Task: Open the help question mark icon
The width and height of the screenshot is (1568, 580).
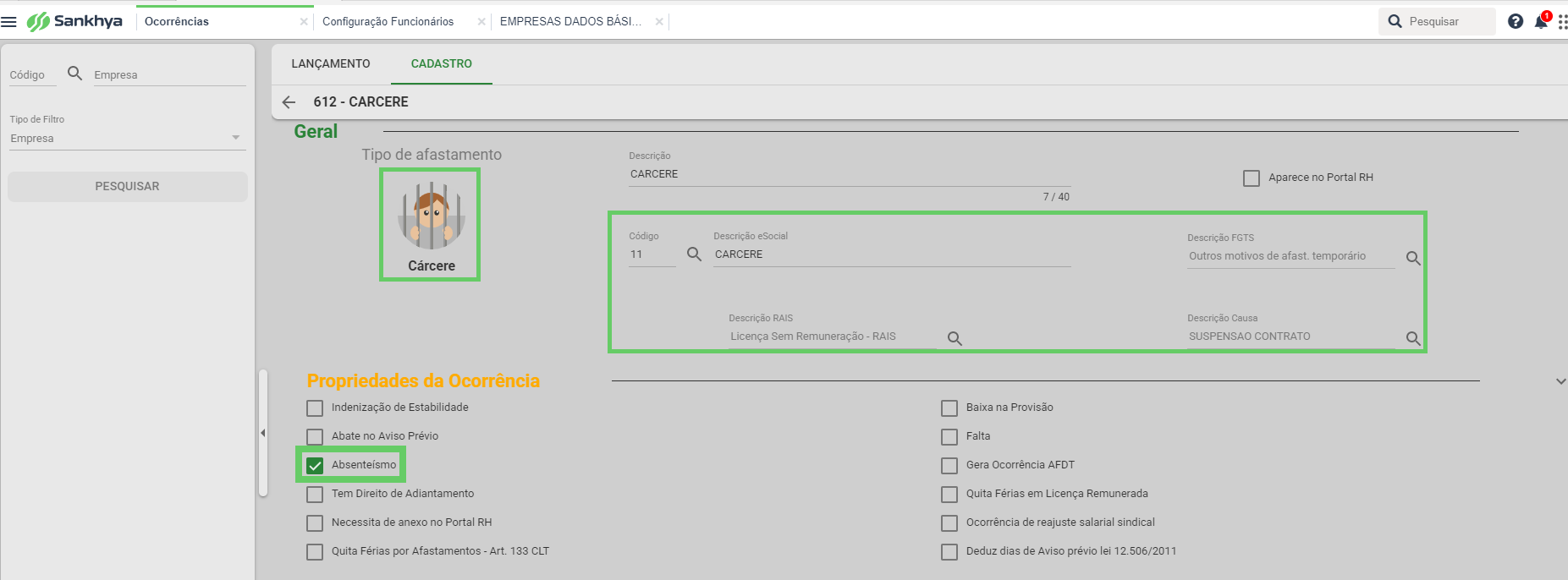Action: pos(1516,21)
